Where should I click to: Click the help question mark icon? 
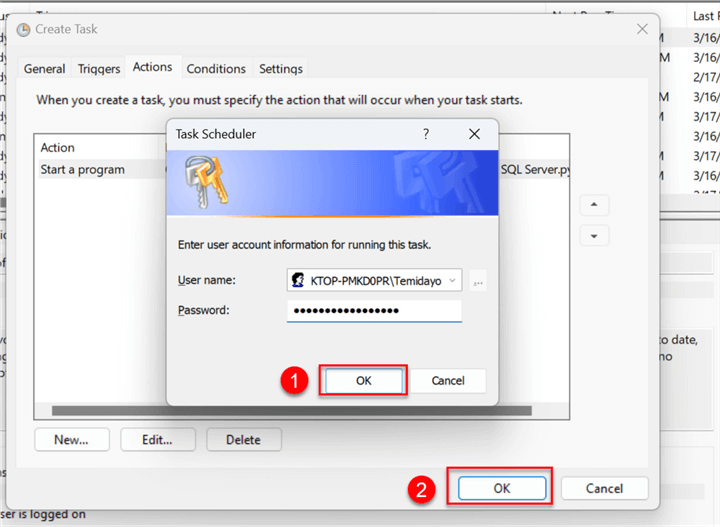(x=426, y=134)
